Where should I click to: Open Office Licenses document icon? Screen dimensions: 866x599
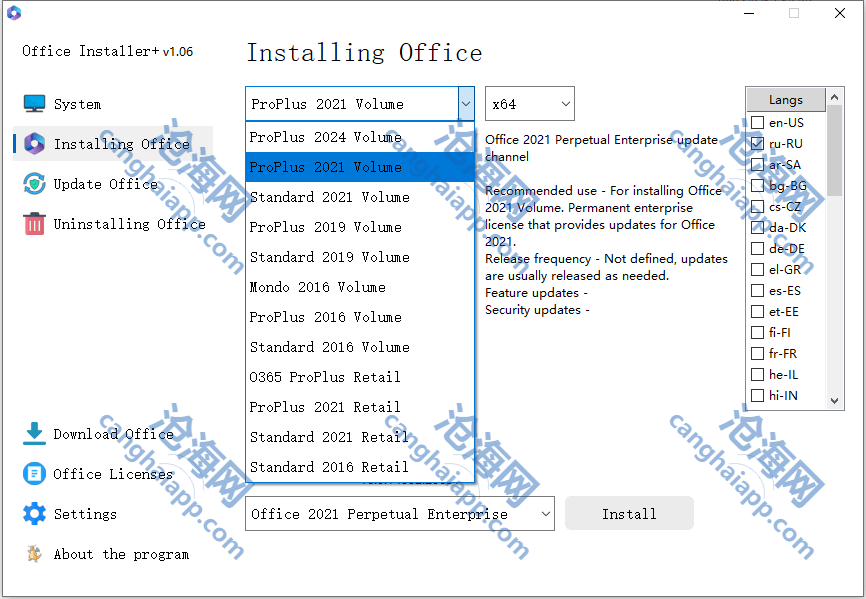click(35, 474)
